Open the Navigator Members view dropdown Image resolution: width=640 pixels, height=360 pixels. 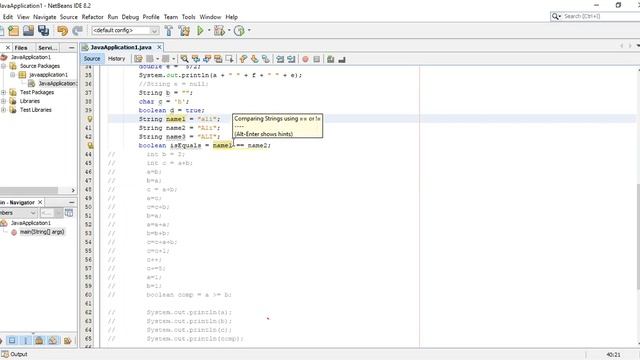pos(33,213)
